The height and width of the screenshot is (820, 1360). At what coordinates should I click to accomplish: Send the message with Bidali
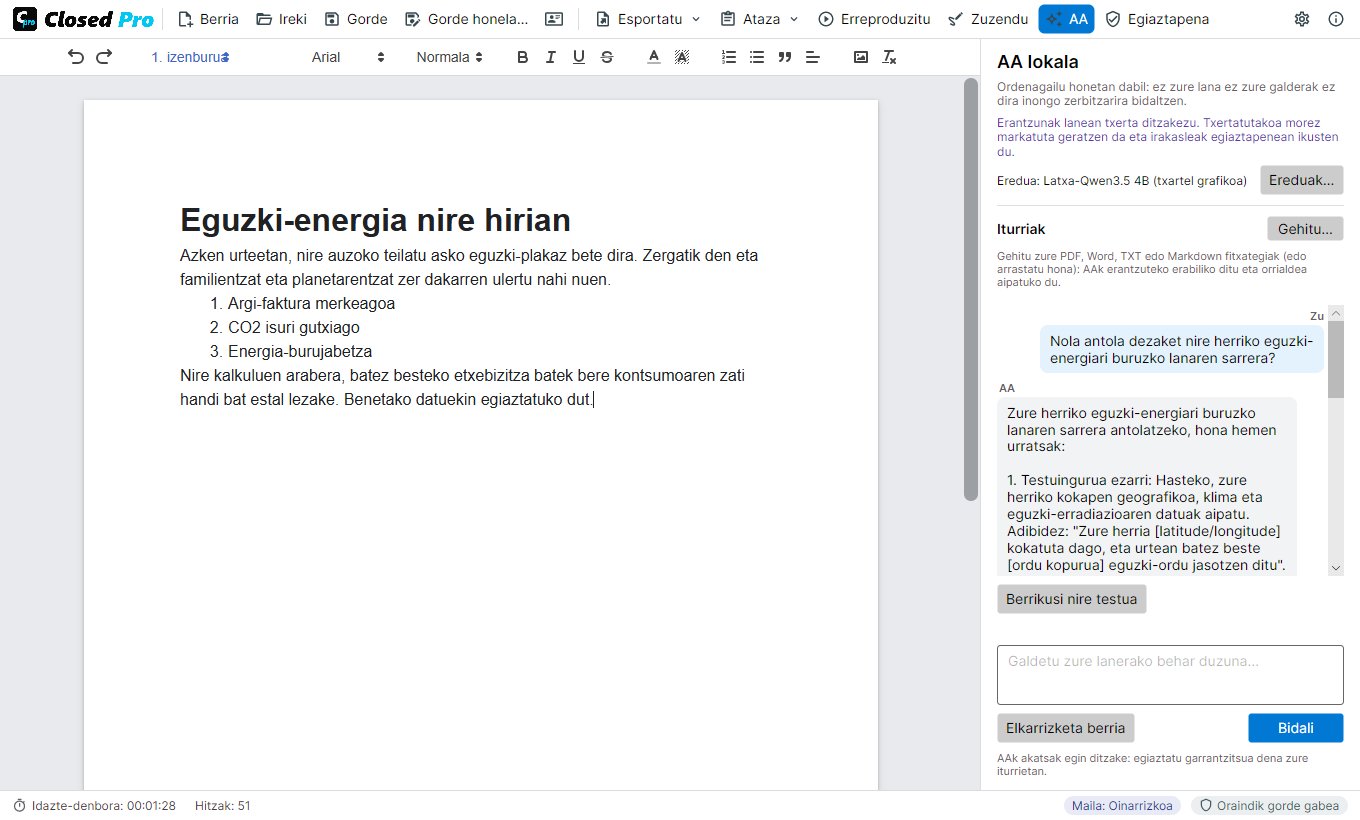coord(1296,728)
